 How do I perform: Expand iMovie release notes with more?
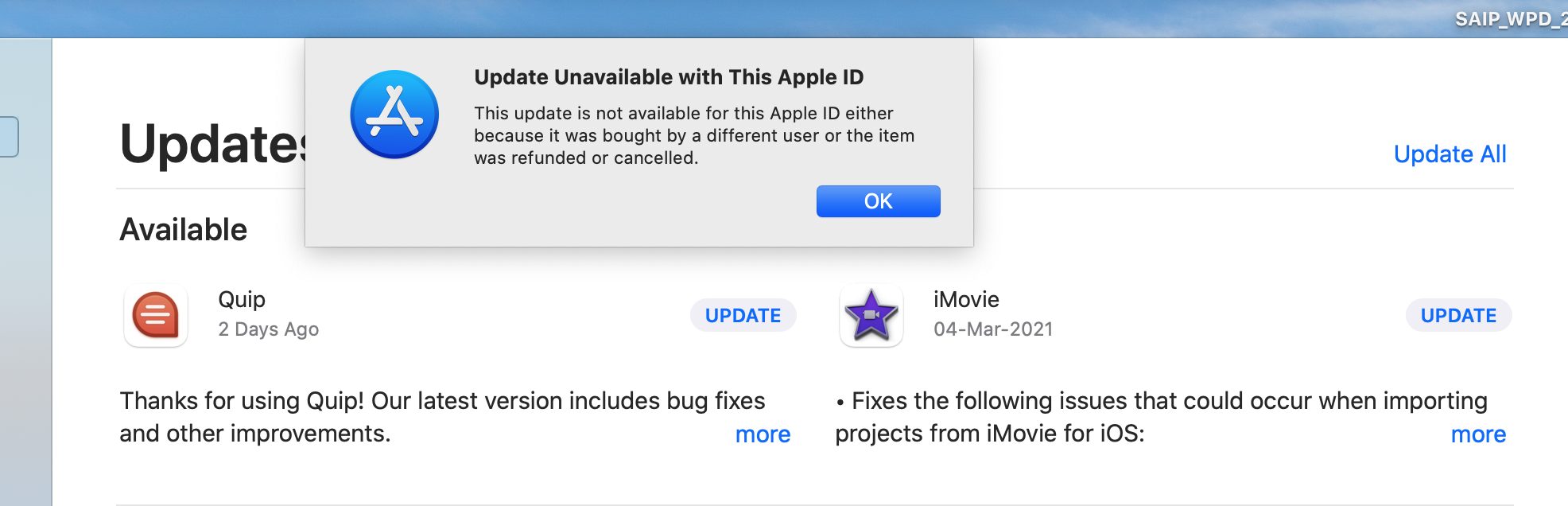click(x=1478, y=434)
